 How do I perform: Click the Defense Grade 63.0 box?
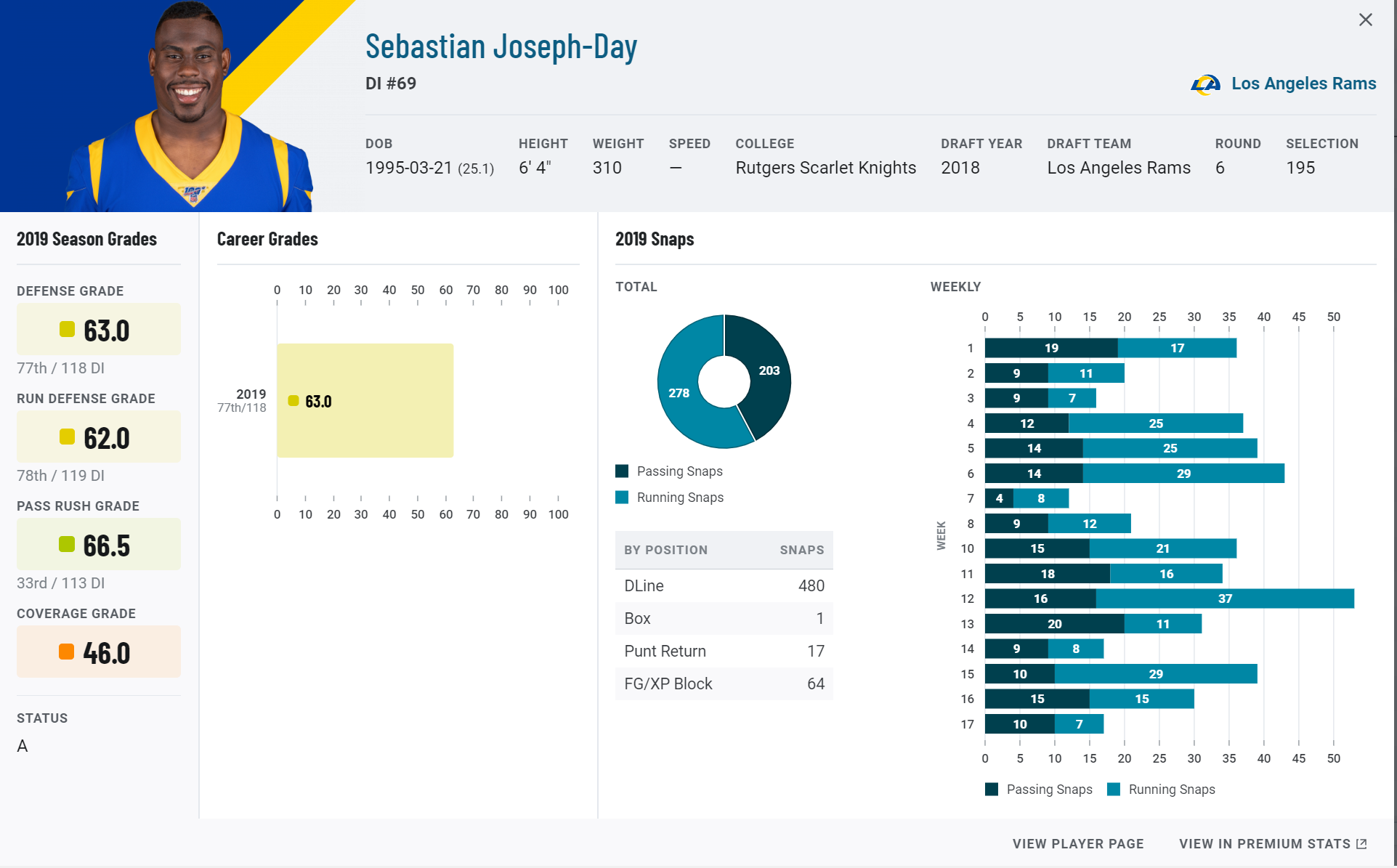tap(99, 329)
